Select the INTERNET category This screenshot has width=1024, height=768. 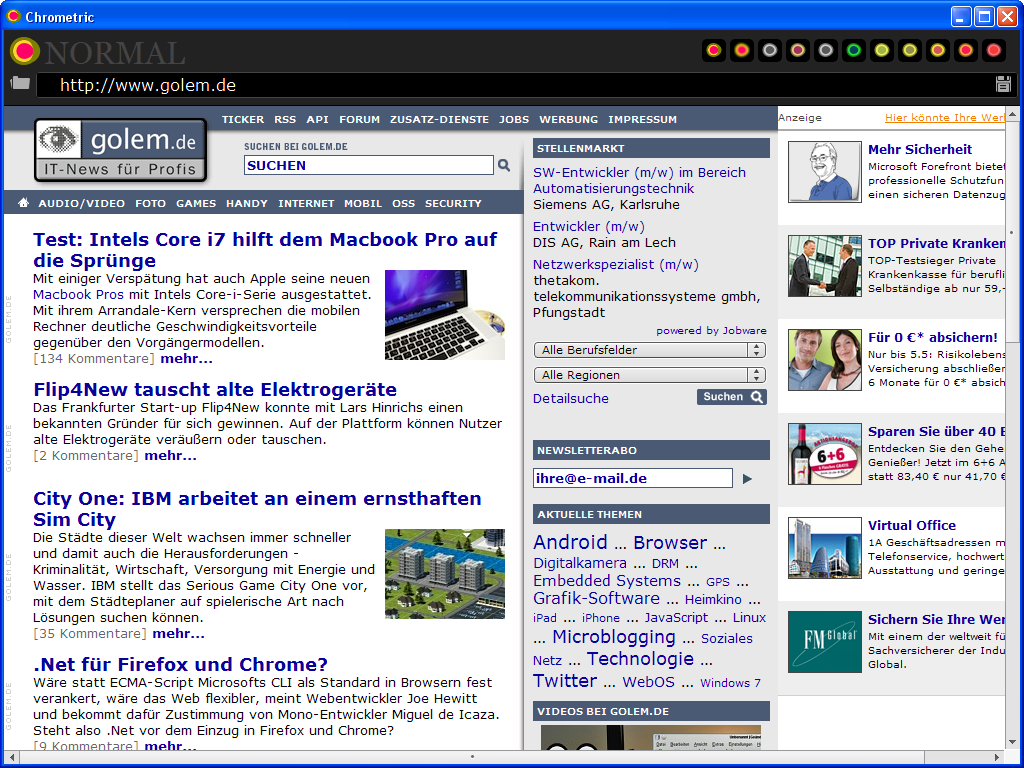coord(306,204)
